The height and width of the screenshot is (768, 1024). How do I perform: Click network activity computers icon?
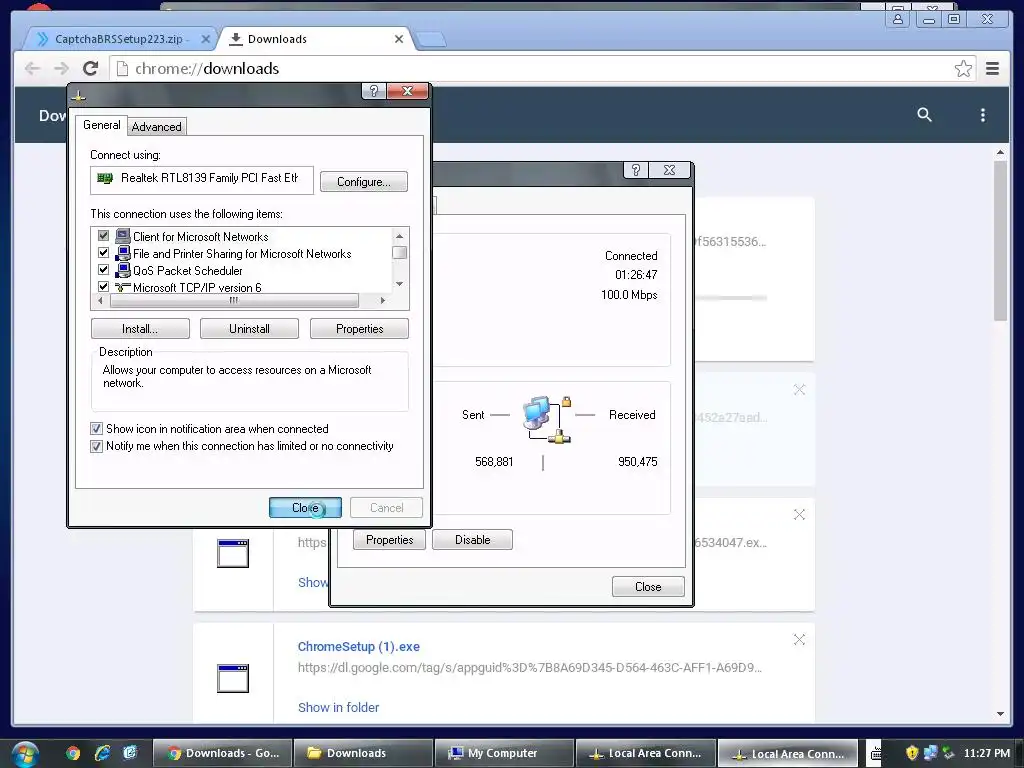547,419
